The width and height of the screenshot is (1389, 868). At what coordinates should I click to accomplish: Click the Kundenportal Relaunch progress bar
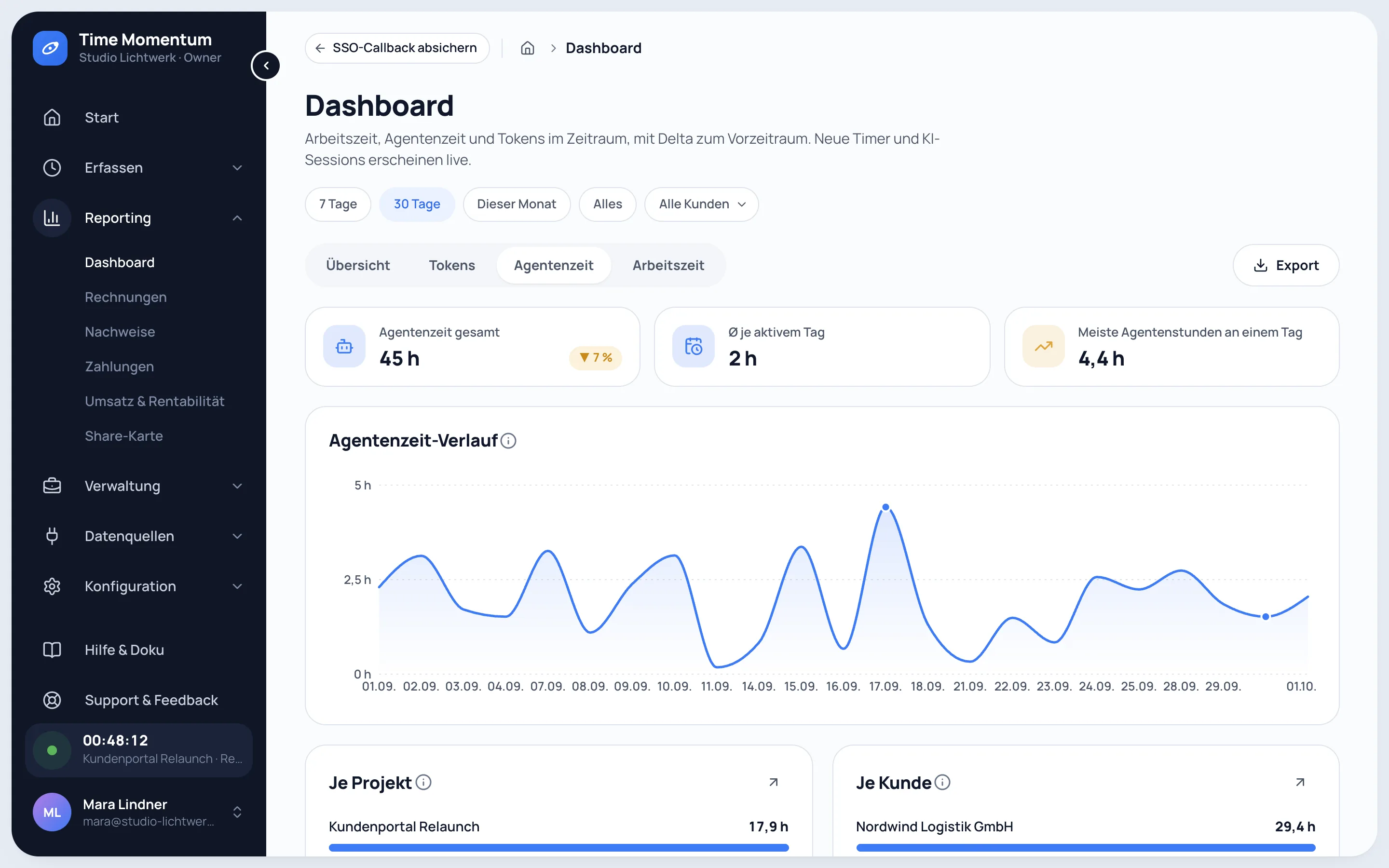pyautogui.click(x=558, y=847)
